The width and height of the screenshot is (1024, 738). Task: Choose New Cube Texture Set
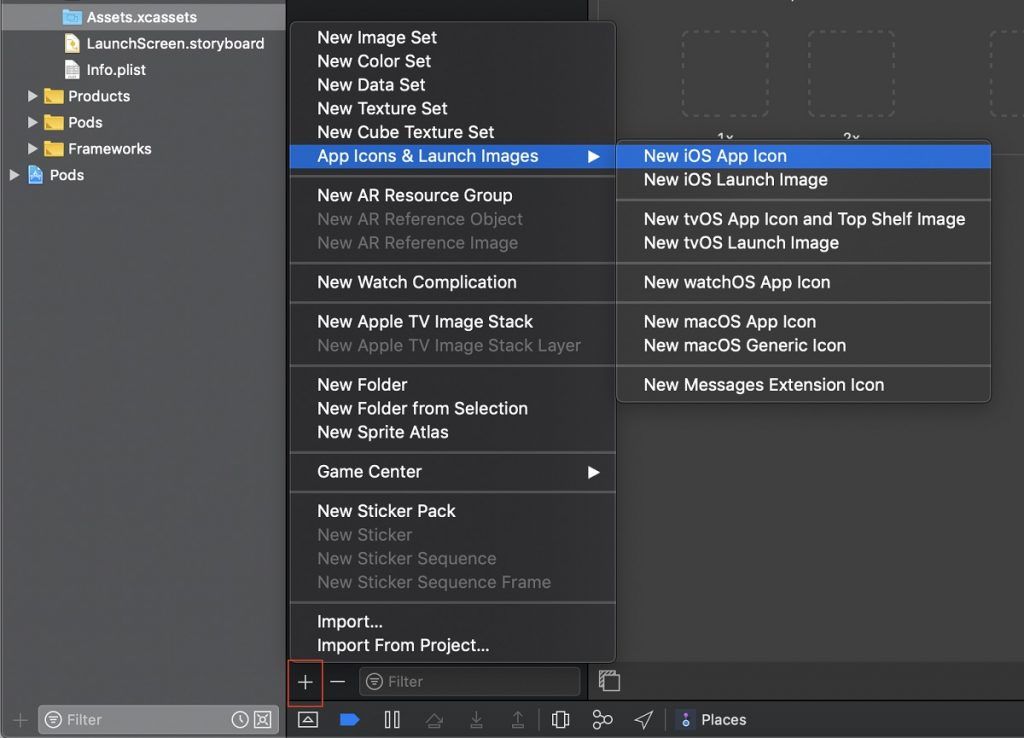[x=452, y=132]
